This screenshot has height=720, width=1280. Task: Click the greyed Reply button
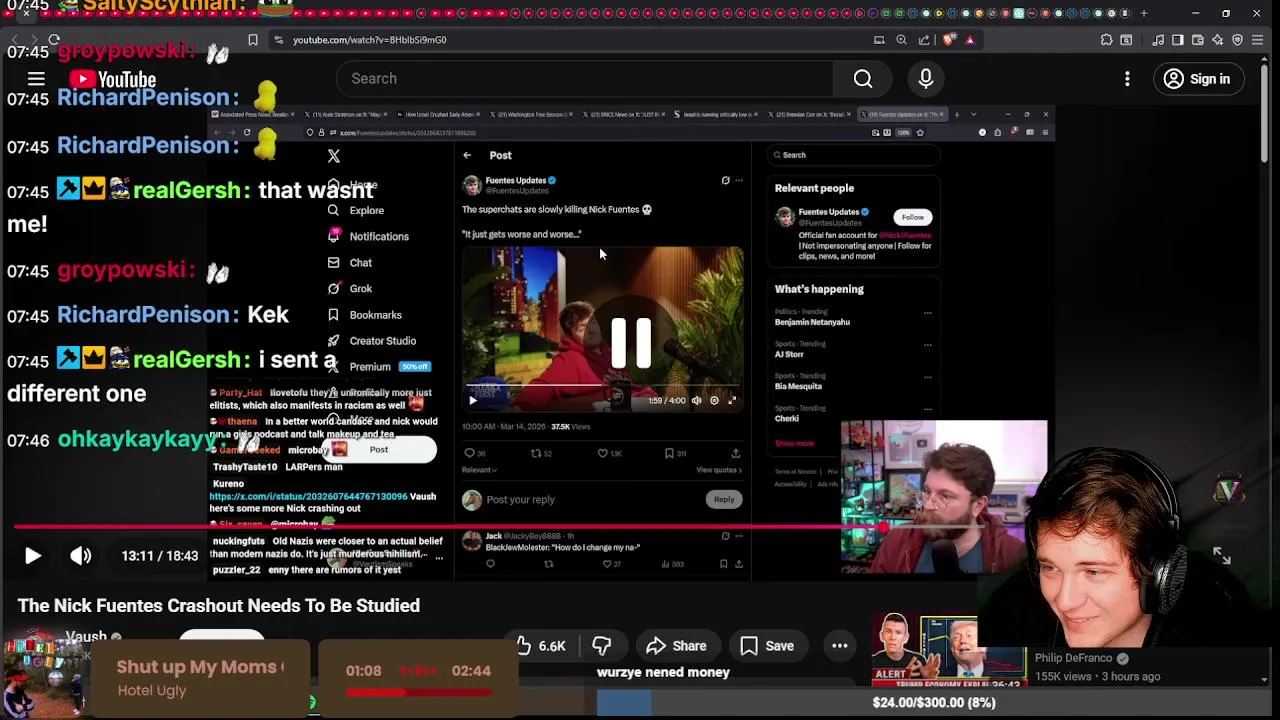pos(724,499)
